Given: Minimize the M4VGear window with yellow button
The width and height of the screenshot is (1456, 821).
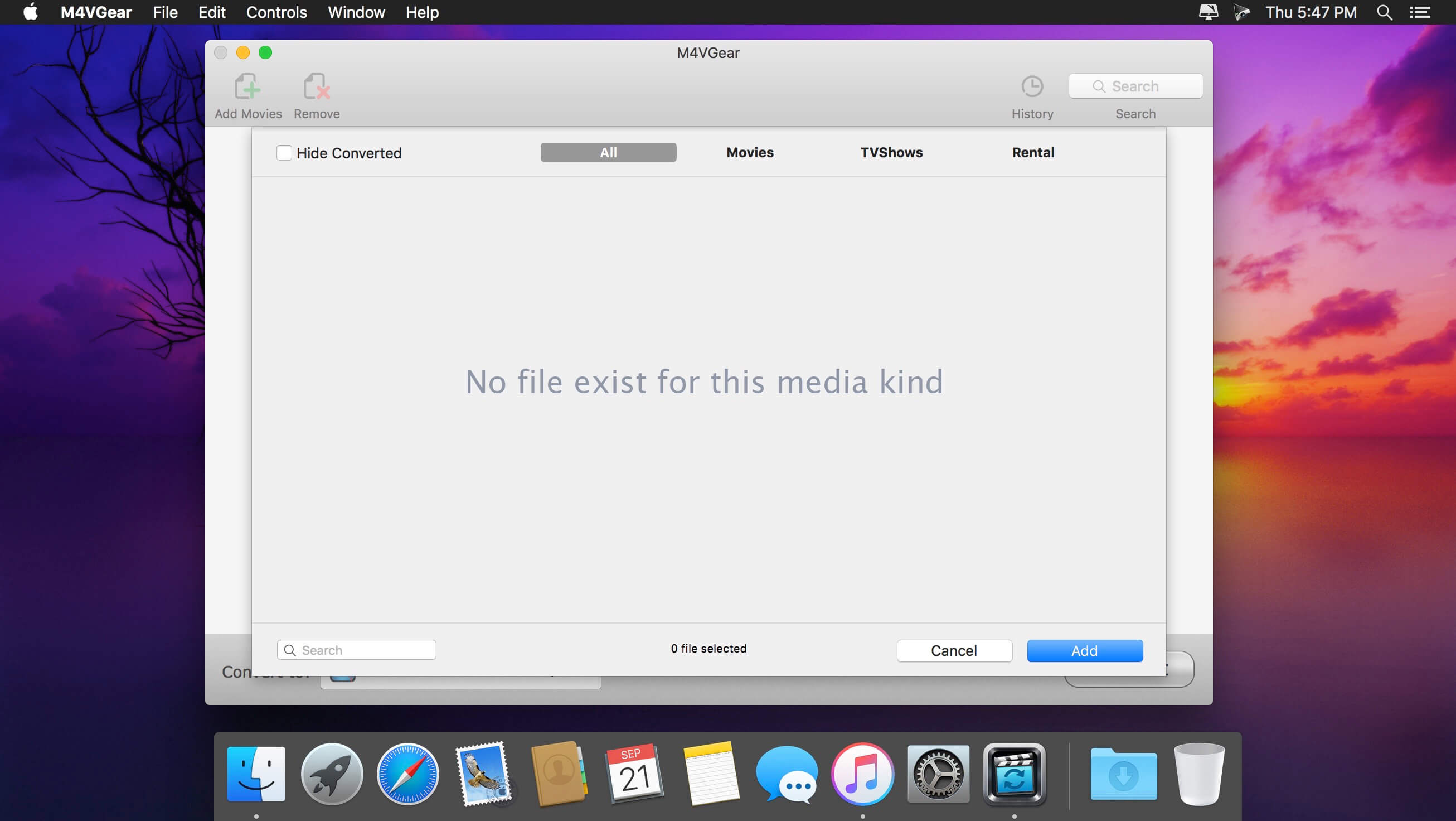Looking at the screenshot, I should (x=243, y=52).
